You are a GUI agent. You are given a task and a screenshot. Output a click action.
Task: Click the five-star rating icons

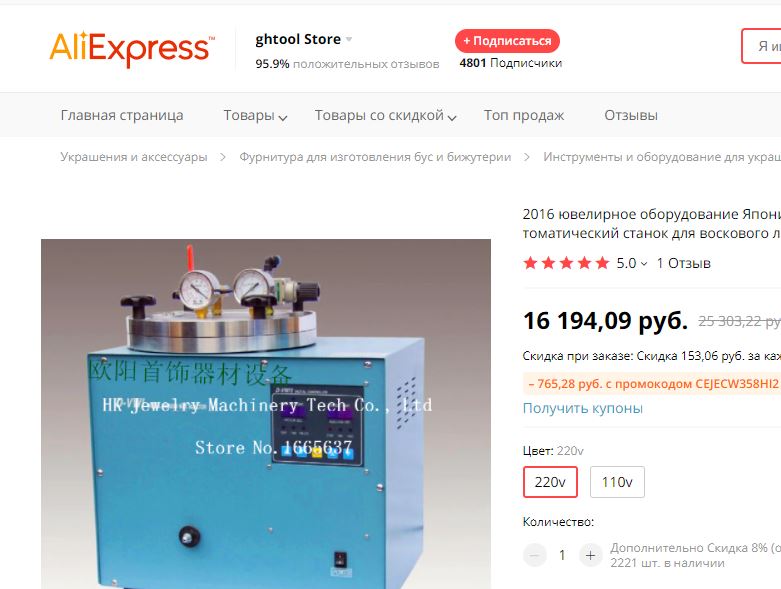pyautogui.click(x=566, y=263)
